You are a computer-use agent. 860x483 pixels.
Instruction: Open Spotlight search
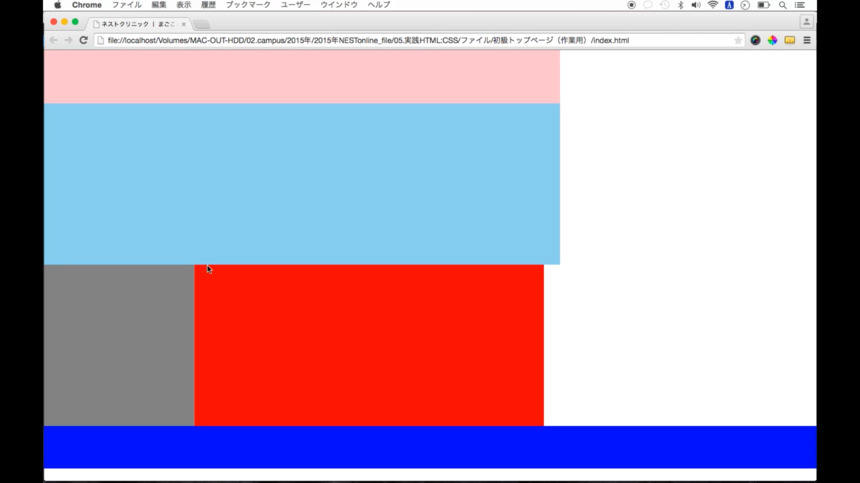783,5
